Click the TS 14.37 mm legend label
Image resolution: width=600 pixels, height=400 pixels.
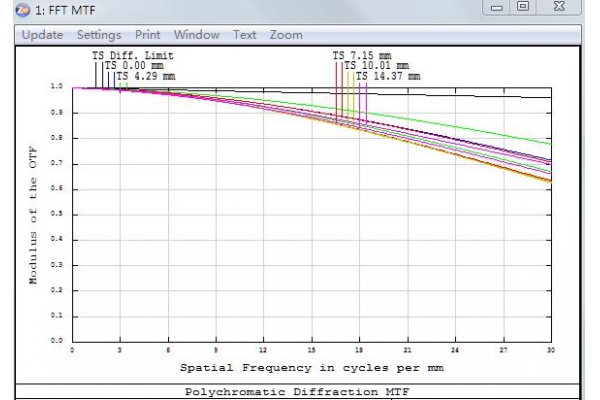click(388, 76)
